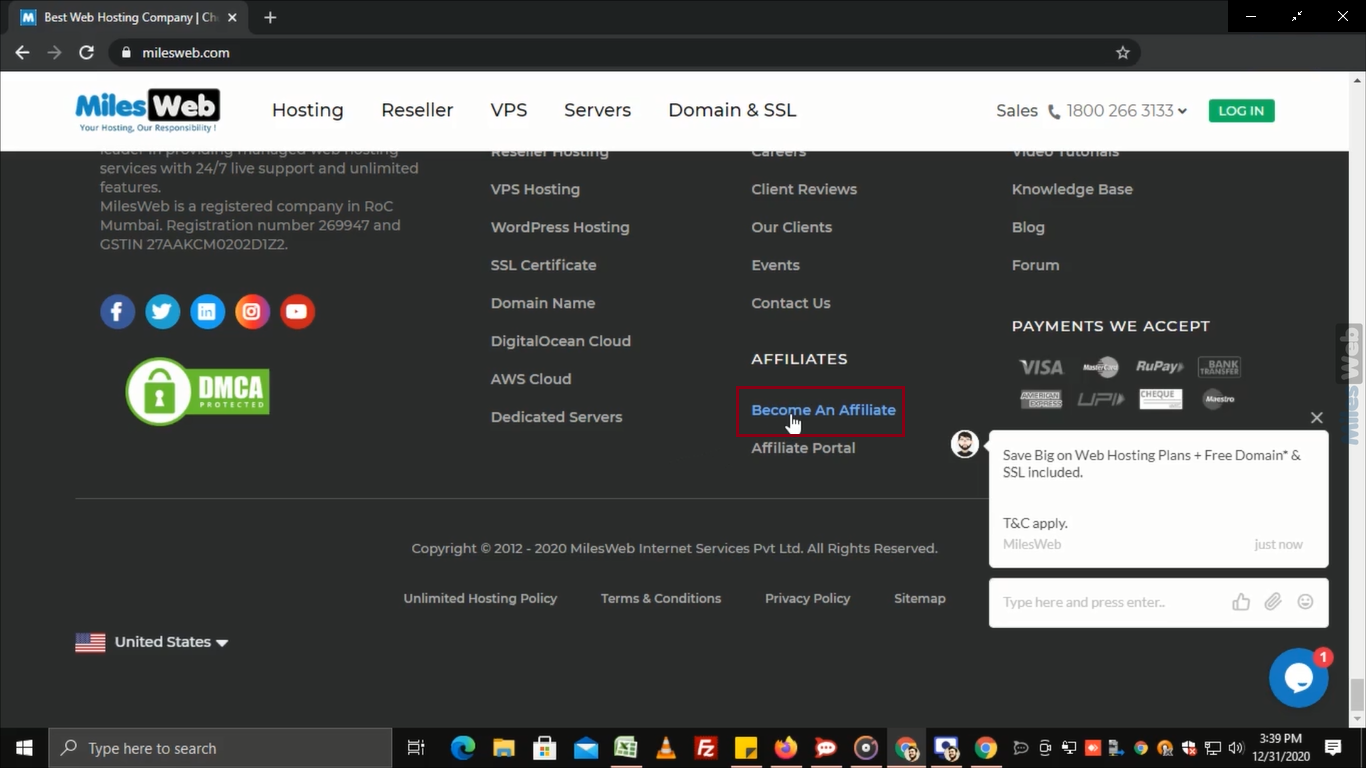Open the chat emoji picker
This screenshot has height=768, width=1366.
pos(1305,602)
